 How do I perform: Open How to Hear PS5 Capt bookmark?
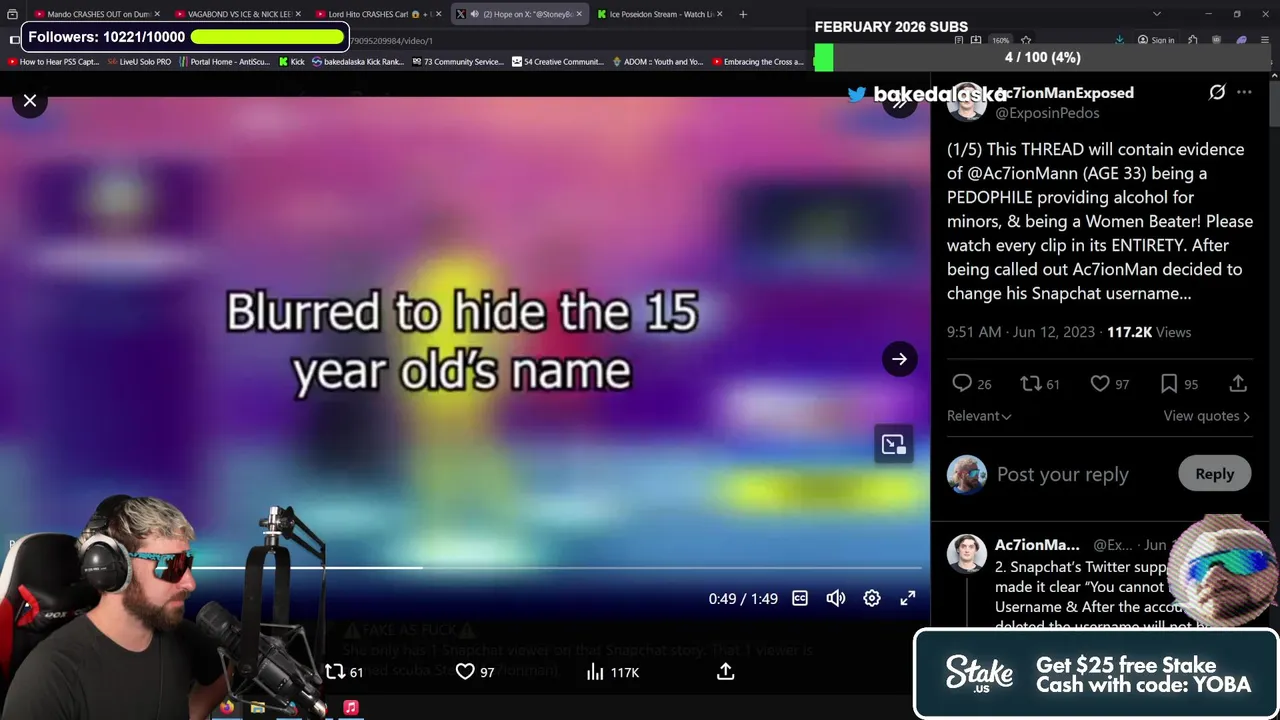53,62
